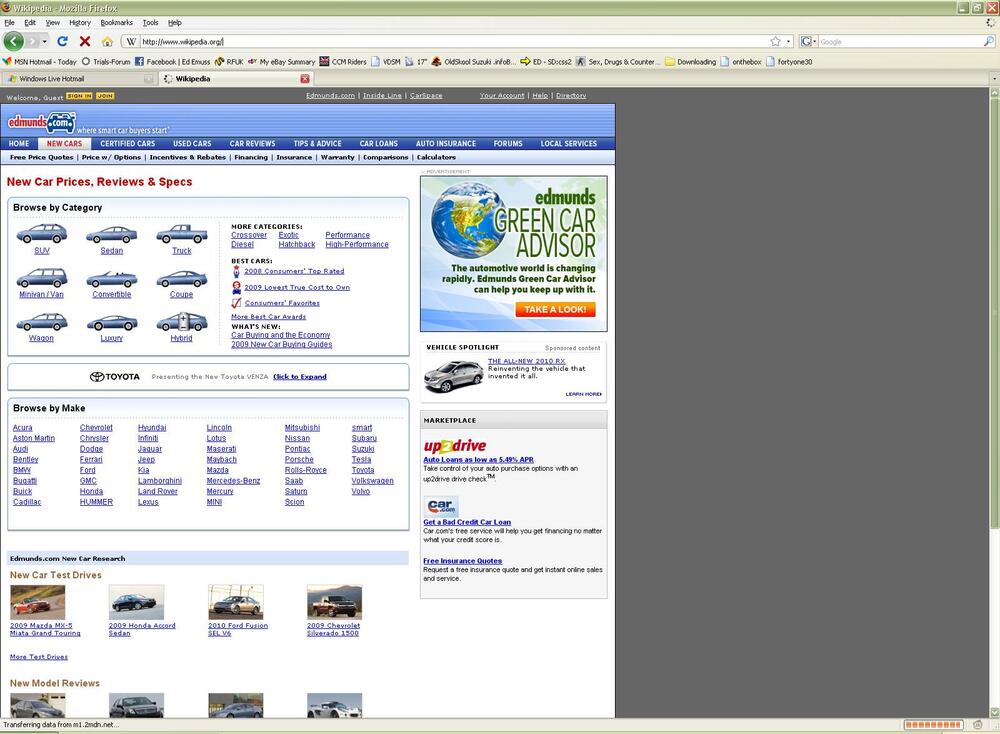Click the Truck category car icon
1000x734 pixels.
182,234
